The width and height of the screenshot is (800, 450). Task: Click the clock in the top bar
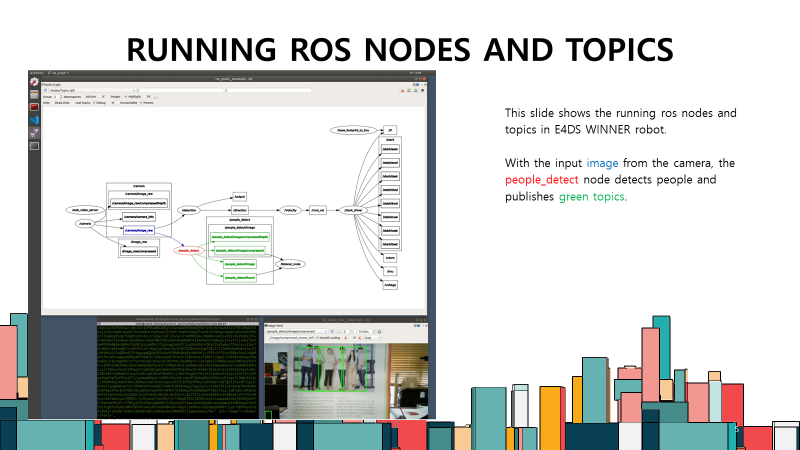[415, 73]
